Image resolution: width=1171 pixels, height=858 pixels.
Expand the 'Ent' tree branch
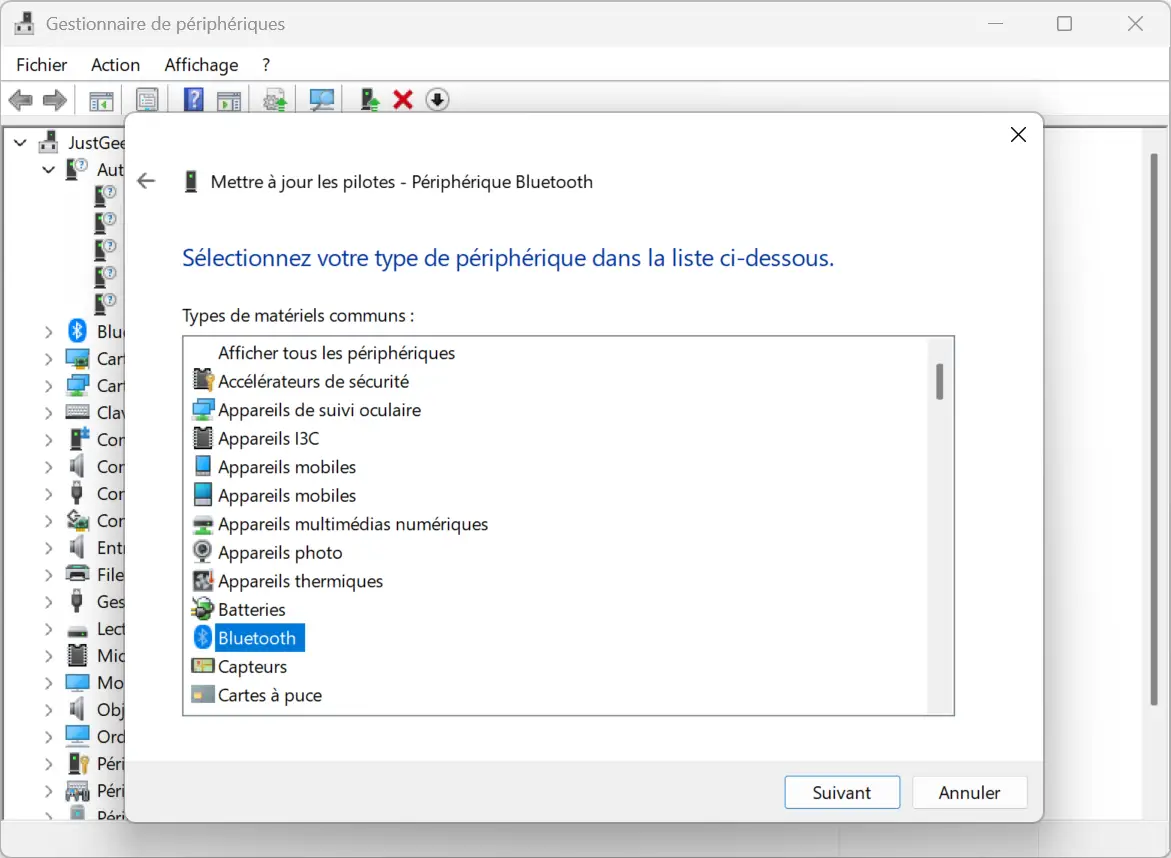(49, 548)
